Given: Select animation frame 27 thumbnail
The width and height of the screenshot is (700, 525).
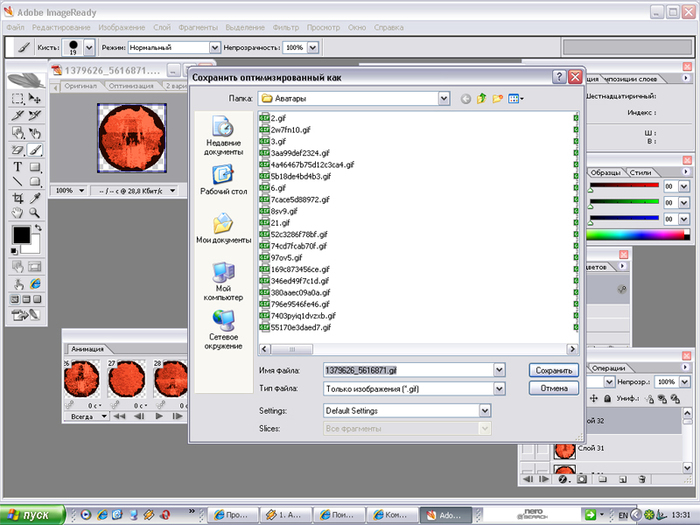Looking at the screenshot, I should pos(126,379).
